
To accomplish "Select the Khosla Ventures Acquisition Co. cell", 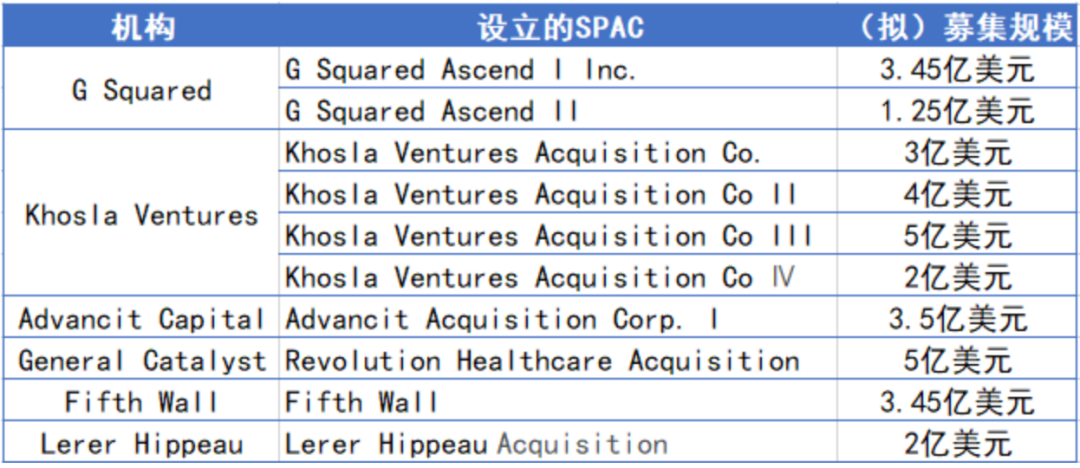I will (523, 153).
